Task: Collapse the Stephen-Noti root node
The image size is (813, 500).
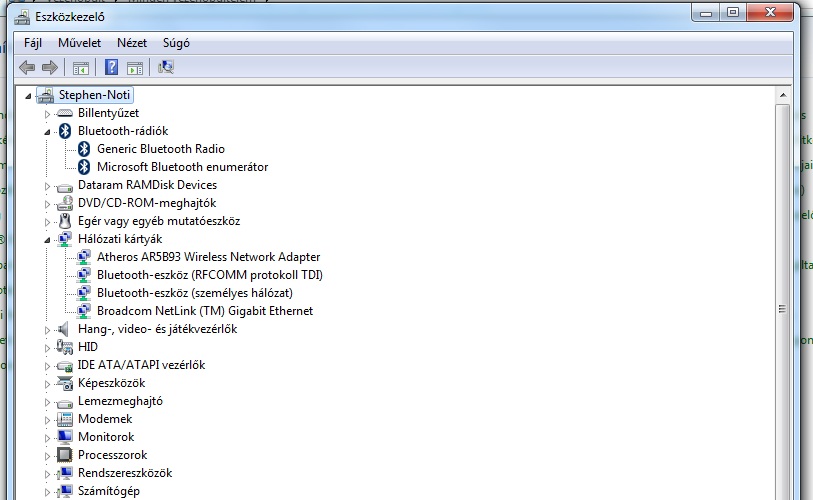Action: click(28, 96)
